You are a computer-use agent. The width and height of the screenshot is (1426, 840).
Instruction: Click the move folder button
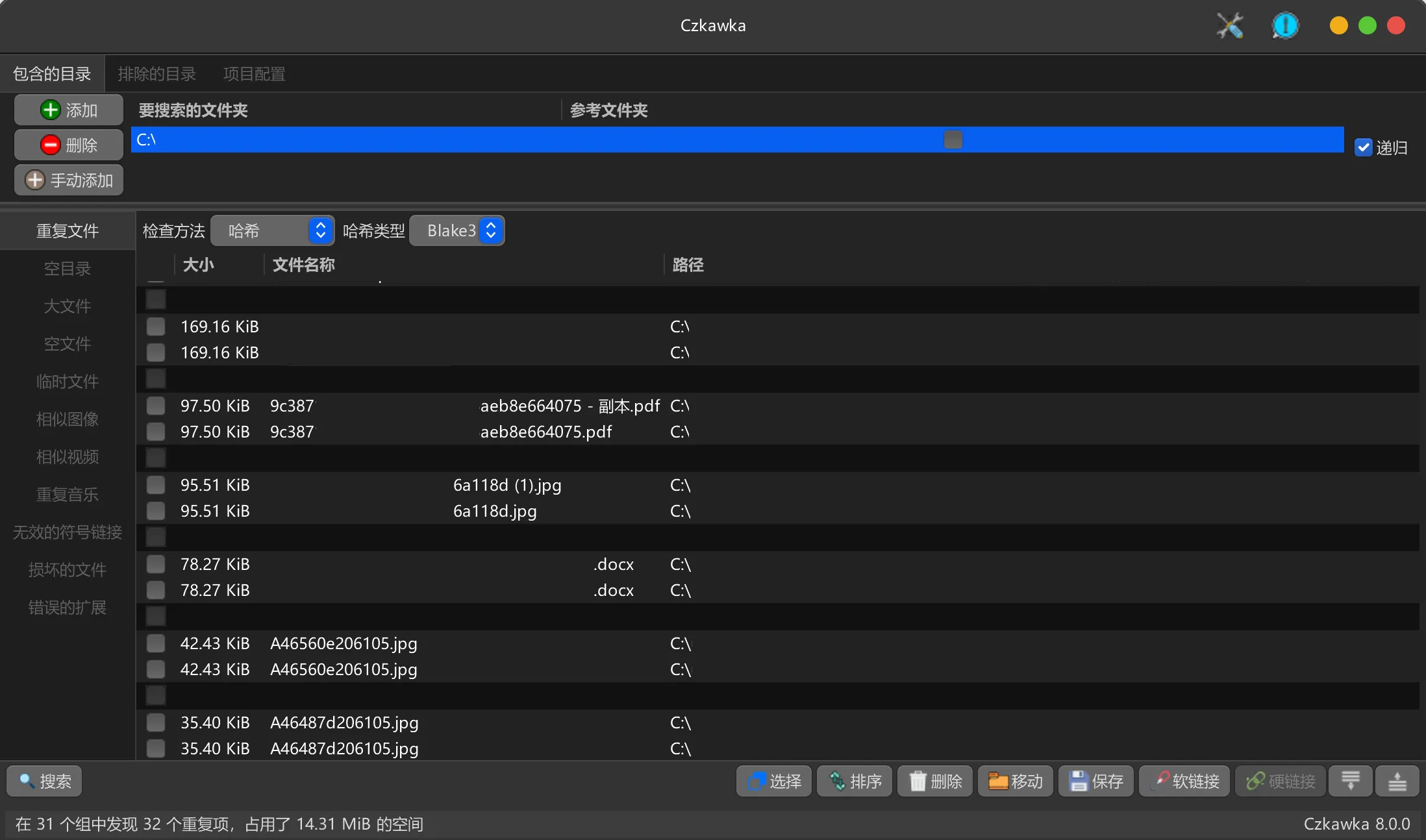click(1016, 781)
